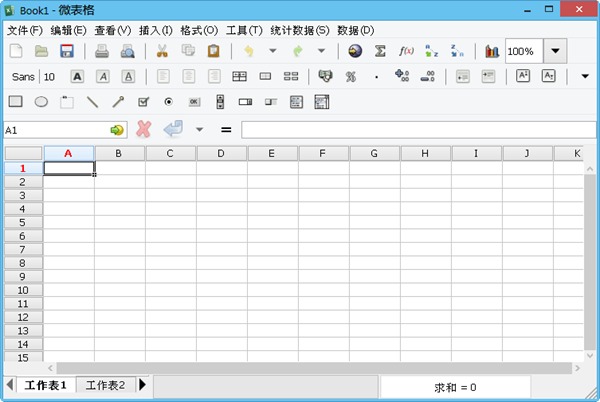Toggle Bold text formatting

click(x=77, y=76)
